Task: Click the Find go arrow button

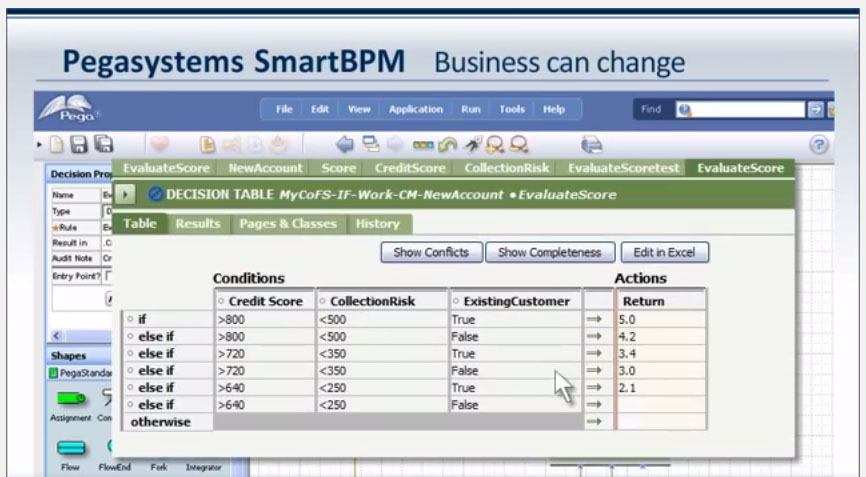Action: pyautogui.click(x=816, y=109)
